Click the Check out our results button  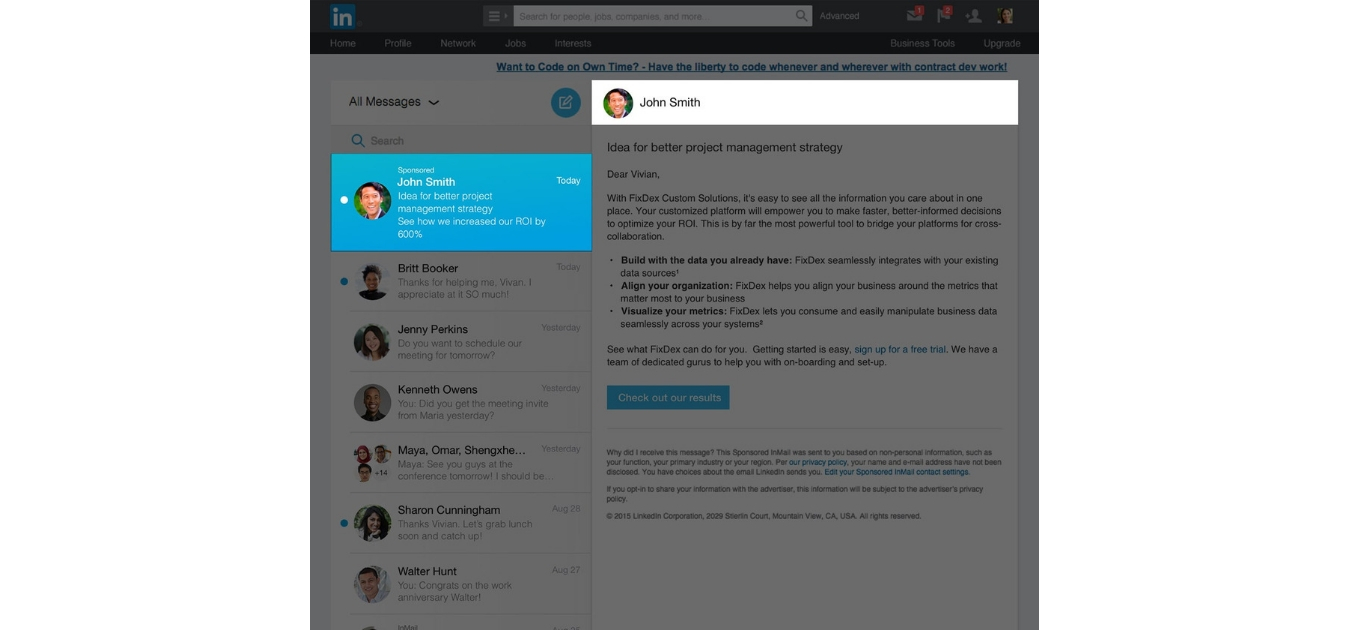click(668, 397)
